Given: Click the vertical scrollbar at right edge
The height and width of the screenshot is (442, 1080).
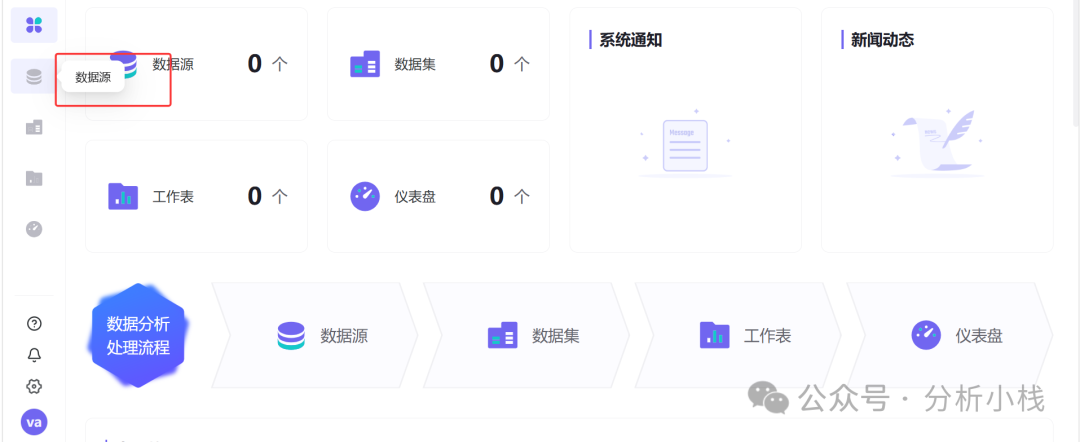Looking at the screenshot, I should coord(1076,65).
